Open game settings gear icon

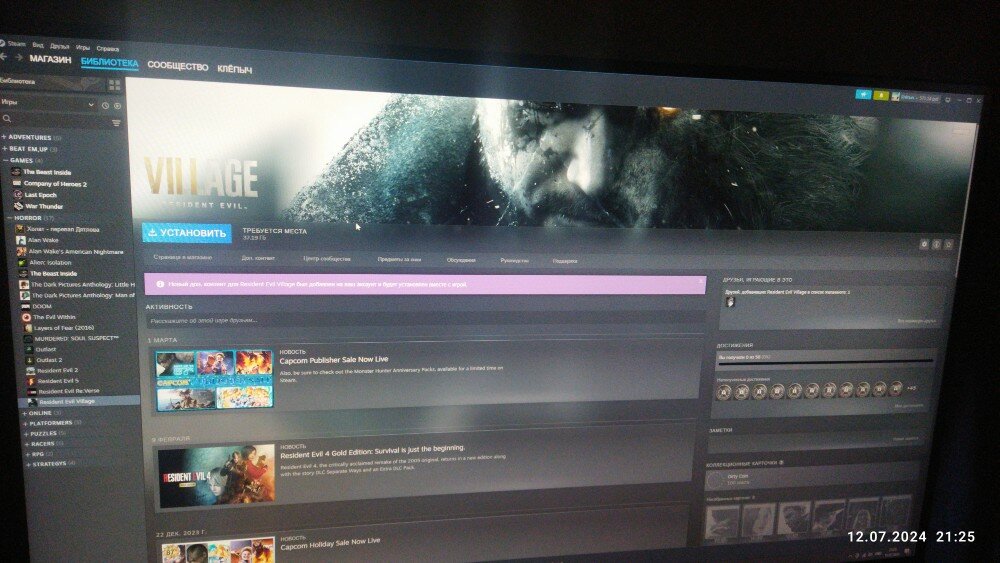coord(924,244)
